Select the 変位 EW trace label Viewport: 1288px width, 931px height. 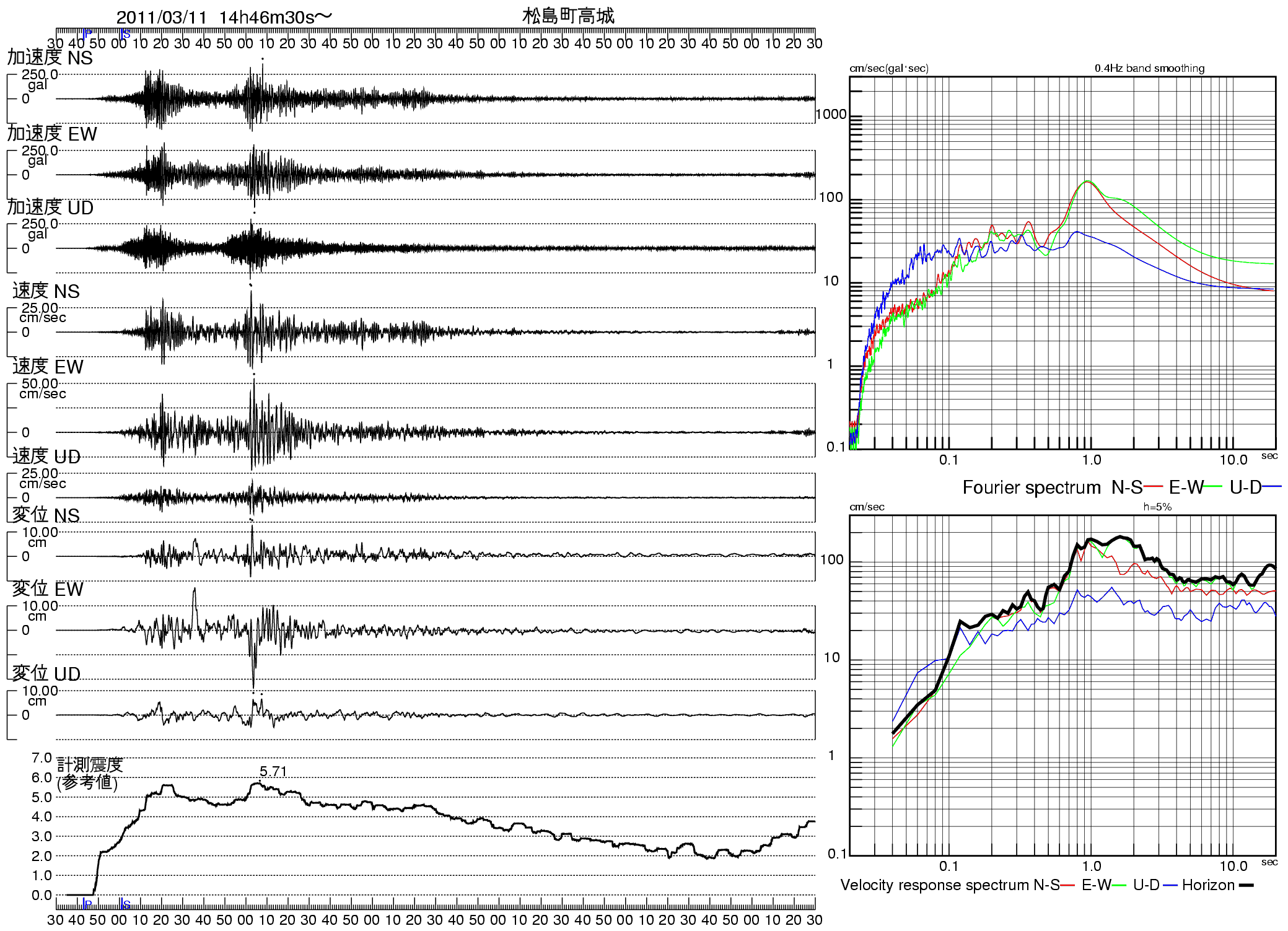pos(48,589)
